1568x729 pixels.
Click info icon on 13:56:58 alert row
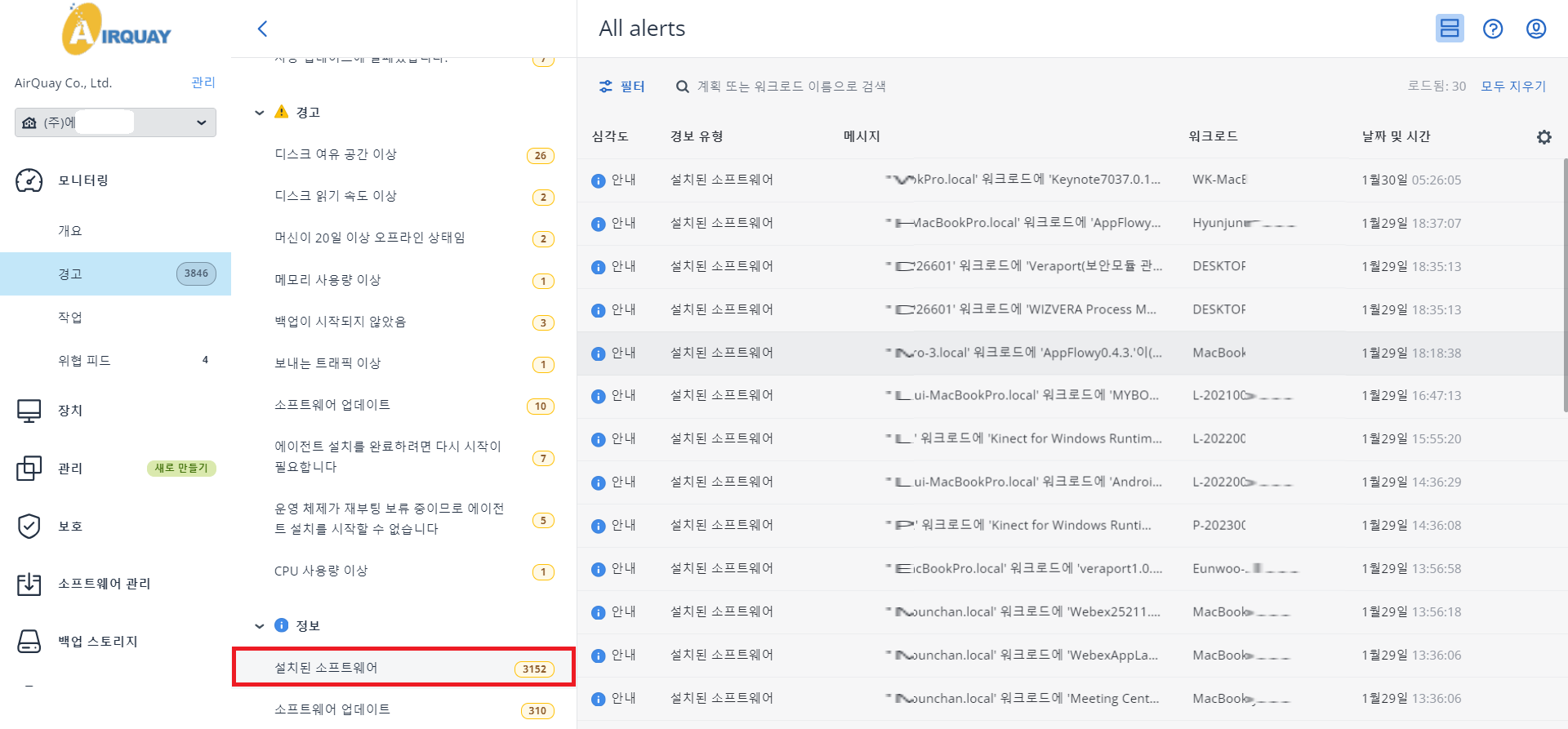coord(599,569)
